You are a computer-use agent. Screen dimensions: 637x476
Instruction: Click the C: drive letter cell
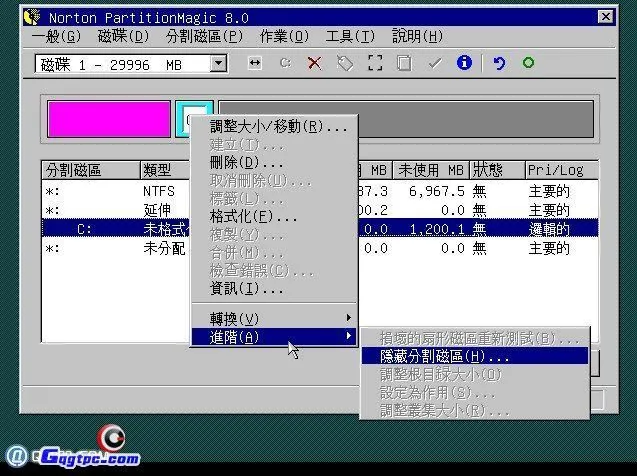(84, 229)
